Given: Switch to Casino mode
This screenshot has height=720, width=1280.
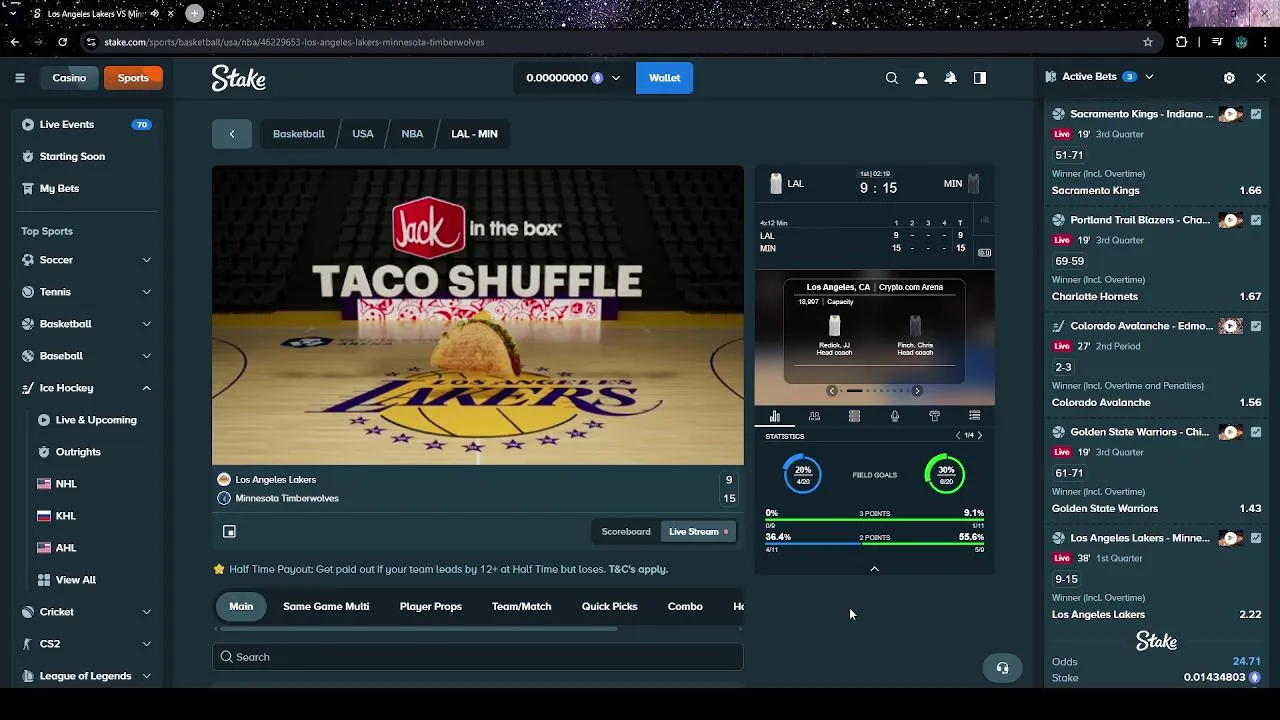Looking at the screenshot, I should 69,78.
